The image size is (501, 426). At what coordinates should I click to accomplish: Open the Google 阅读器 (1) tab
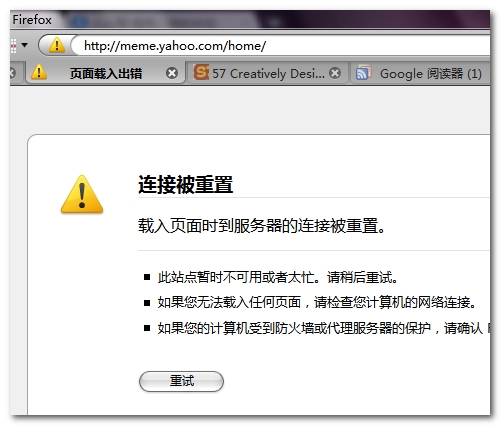(420, 73)
